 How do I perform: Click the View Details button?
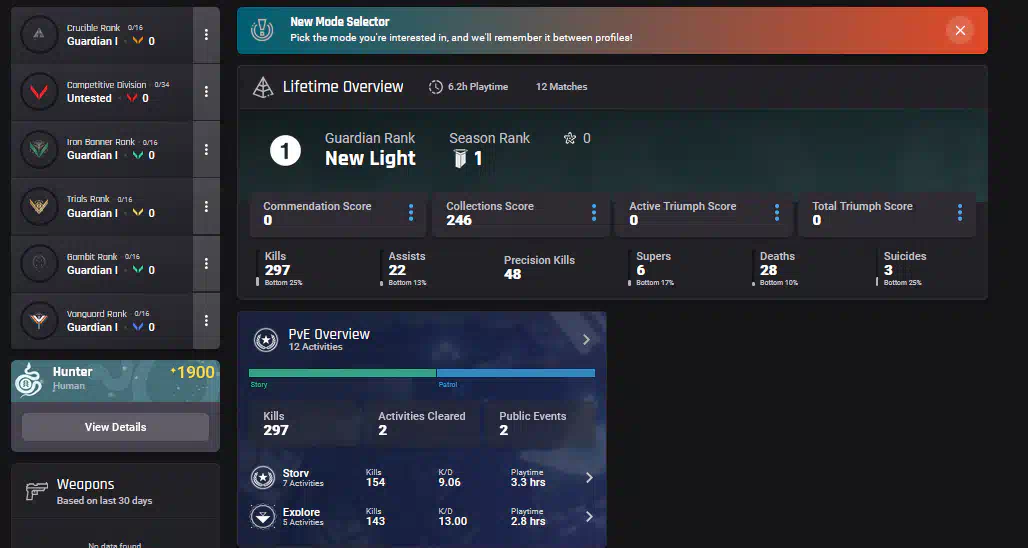click(115, 427)
